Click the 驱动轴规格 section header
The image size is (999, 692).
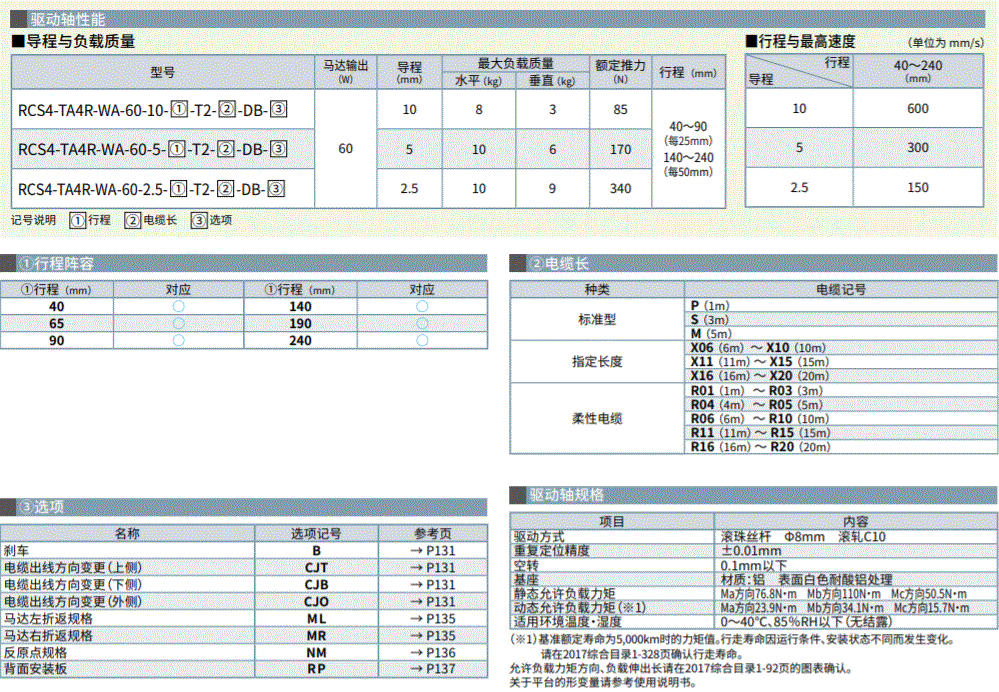(x=753, y=494)
